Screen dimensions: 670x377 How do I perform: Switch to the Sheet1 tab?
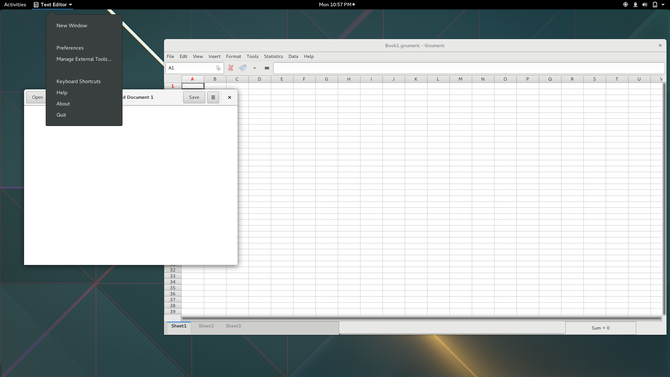[x=179, y=326]
